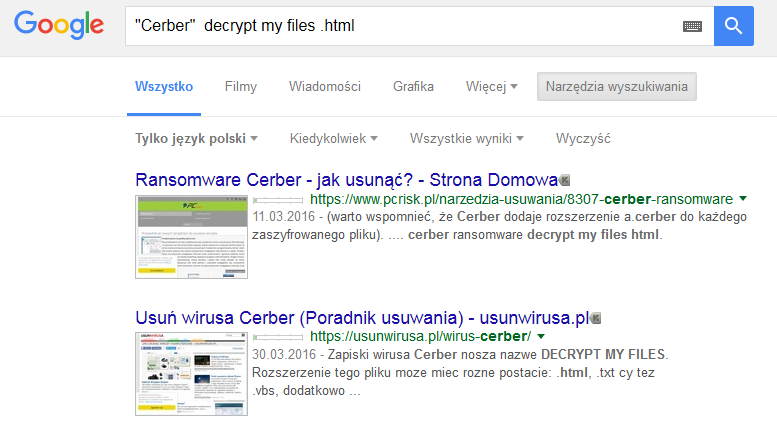This screenshot has width=777, height=437.
Task: Open green arrow menu beside pcrisk.pl URL
Action: 743,198
